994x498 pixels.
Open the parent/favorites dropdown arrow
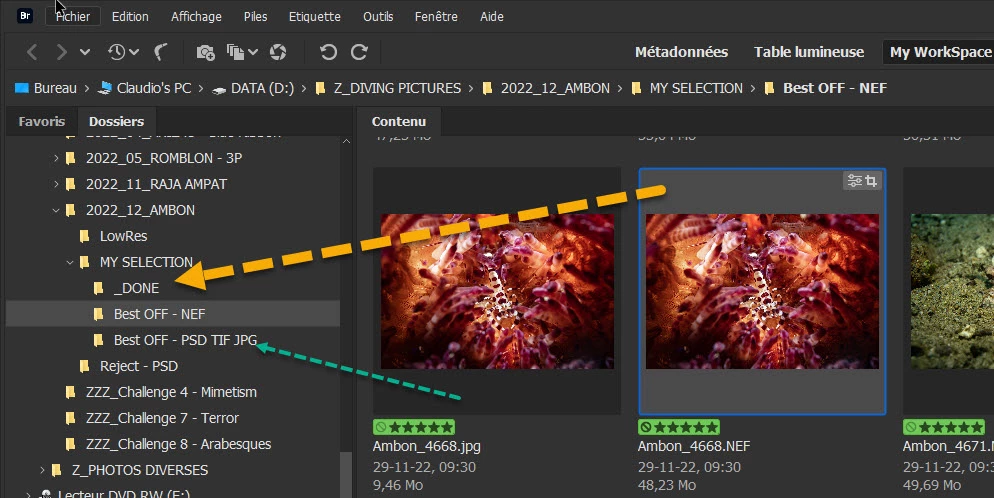[85, 52]
